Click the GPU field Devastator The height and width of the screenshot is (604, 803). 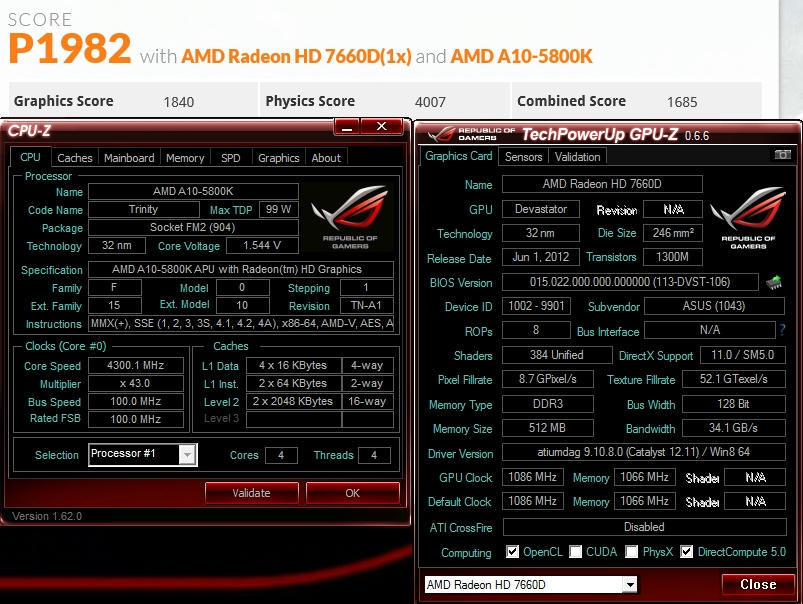click(x=541, y=209)
